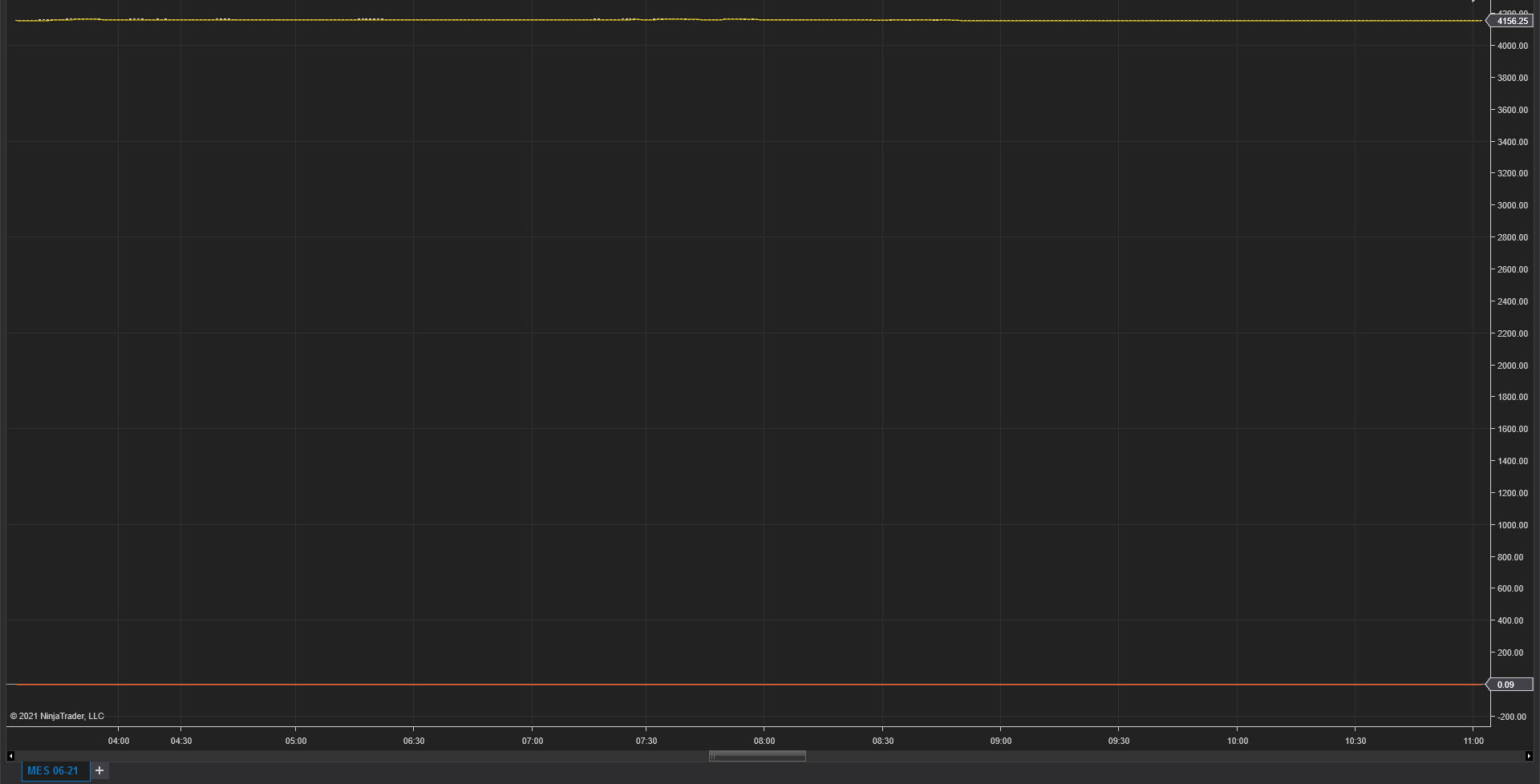Click the 0.09 indicator value marker
This screenshot has width=1540, height=784.
[1510, 685]
